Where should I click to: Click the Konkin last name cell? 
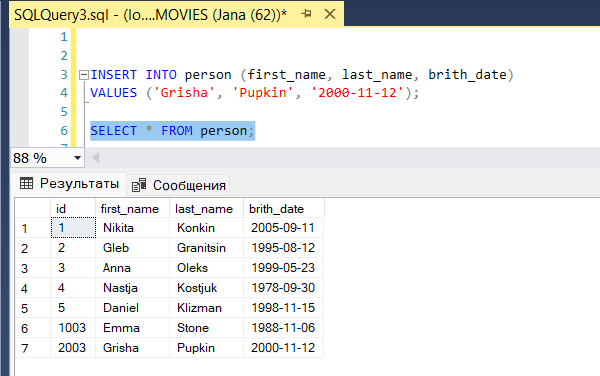tap(206, 228)
